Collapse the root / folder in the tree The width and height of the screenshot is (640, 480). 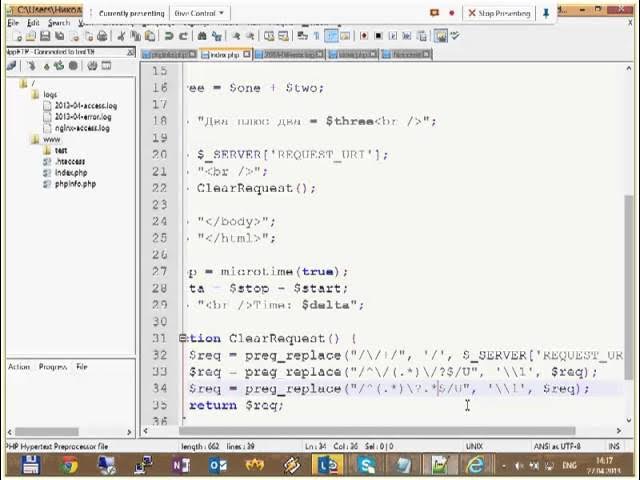pos(23,84)
